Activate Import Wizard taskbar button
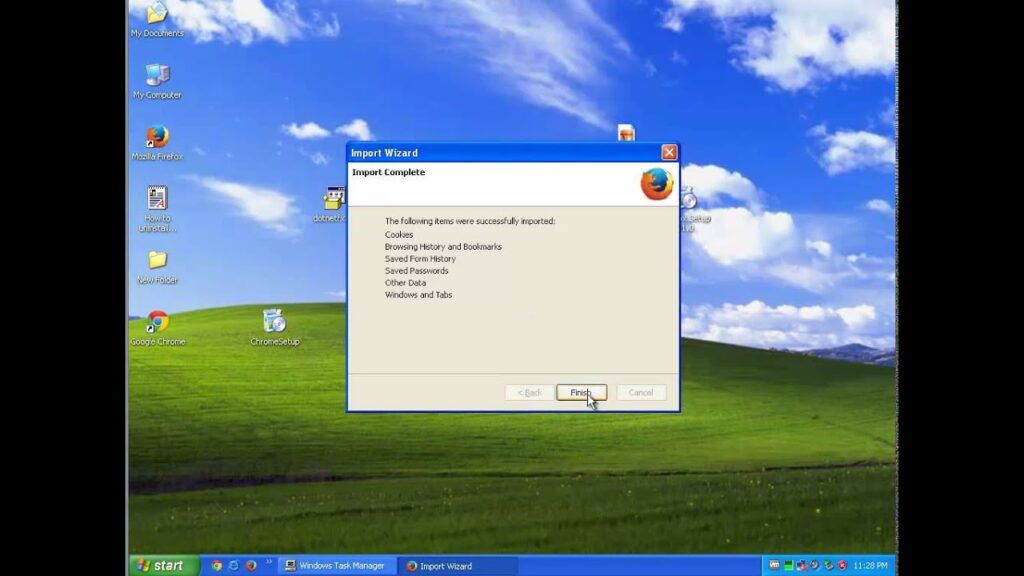 click(x=457, y=566)
